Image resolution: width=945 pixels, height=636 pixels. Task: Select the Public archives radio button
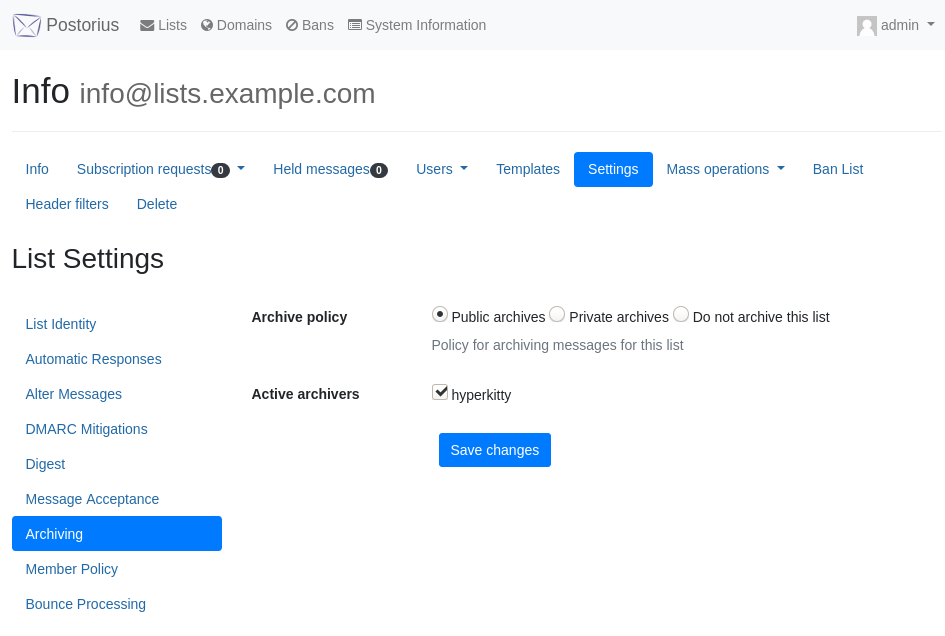[x=440, y=315]
